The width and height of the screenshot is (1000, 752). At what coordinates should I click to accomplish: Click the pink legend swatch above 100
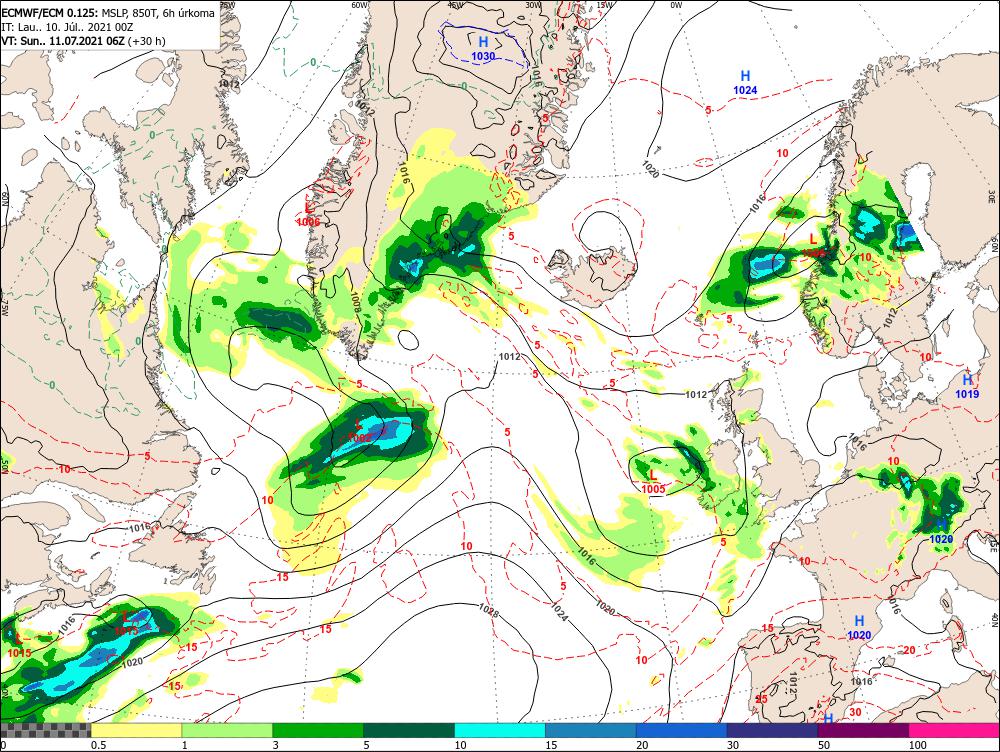(954, 730)
